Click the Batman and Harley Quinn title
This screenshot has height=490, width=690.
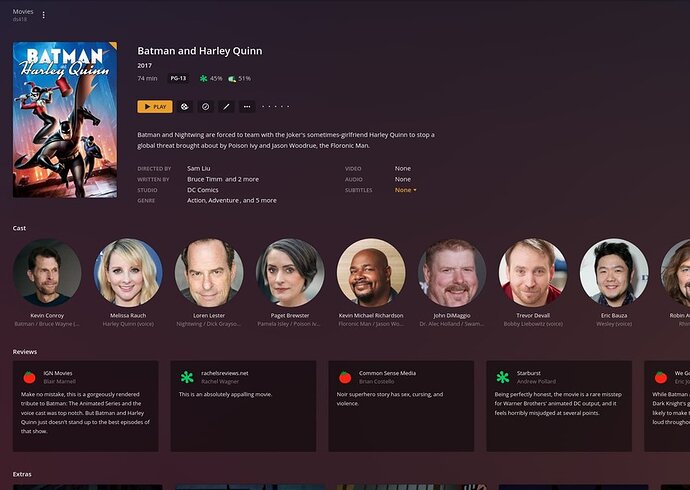[200, 51]
